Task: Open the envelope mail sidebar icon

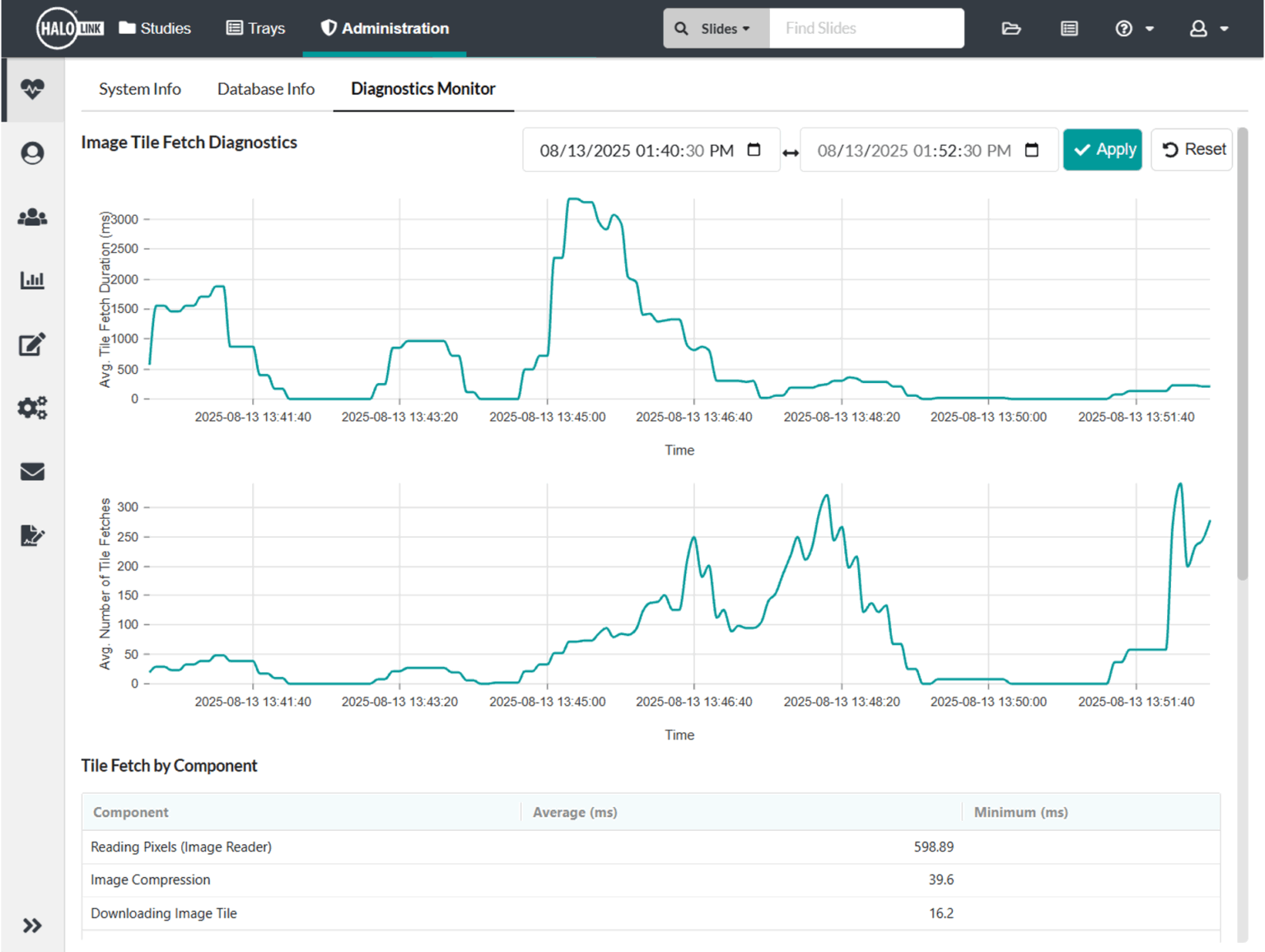Action: pyautogui.click(x=32, y=472)
